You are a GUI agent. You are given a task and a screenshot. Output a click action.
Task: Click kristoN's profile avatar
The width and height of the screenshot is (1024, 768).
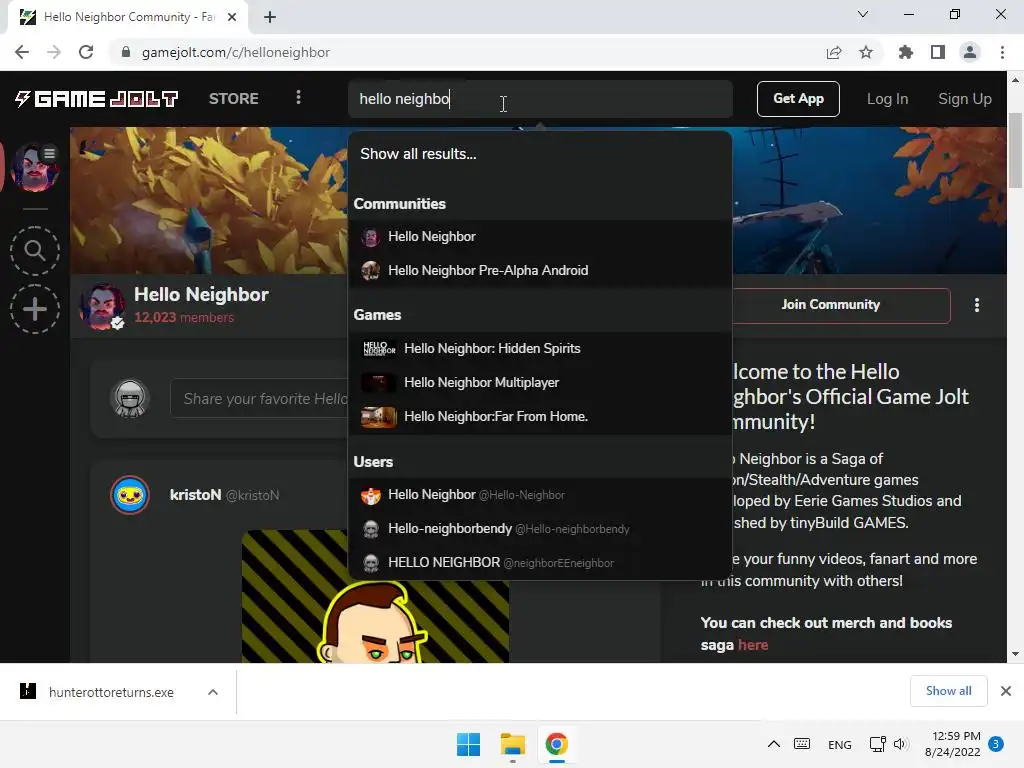[130, 495]
